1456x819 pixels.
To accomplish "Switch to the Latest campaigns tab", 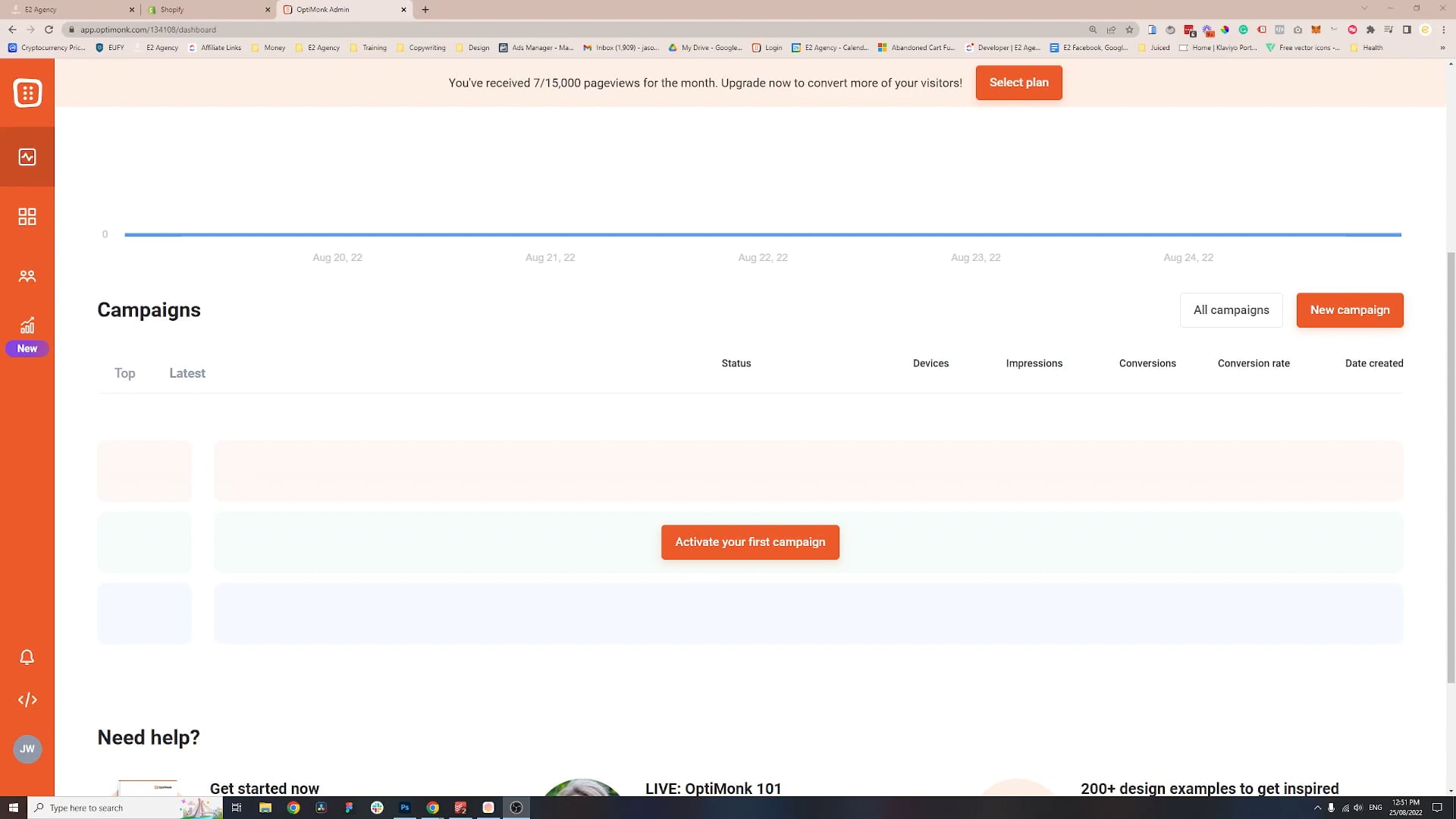I will tap(188, 373).
